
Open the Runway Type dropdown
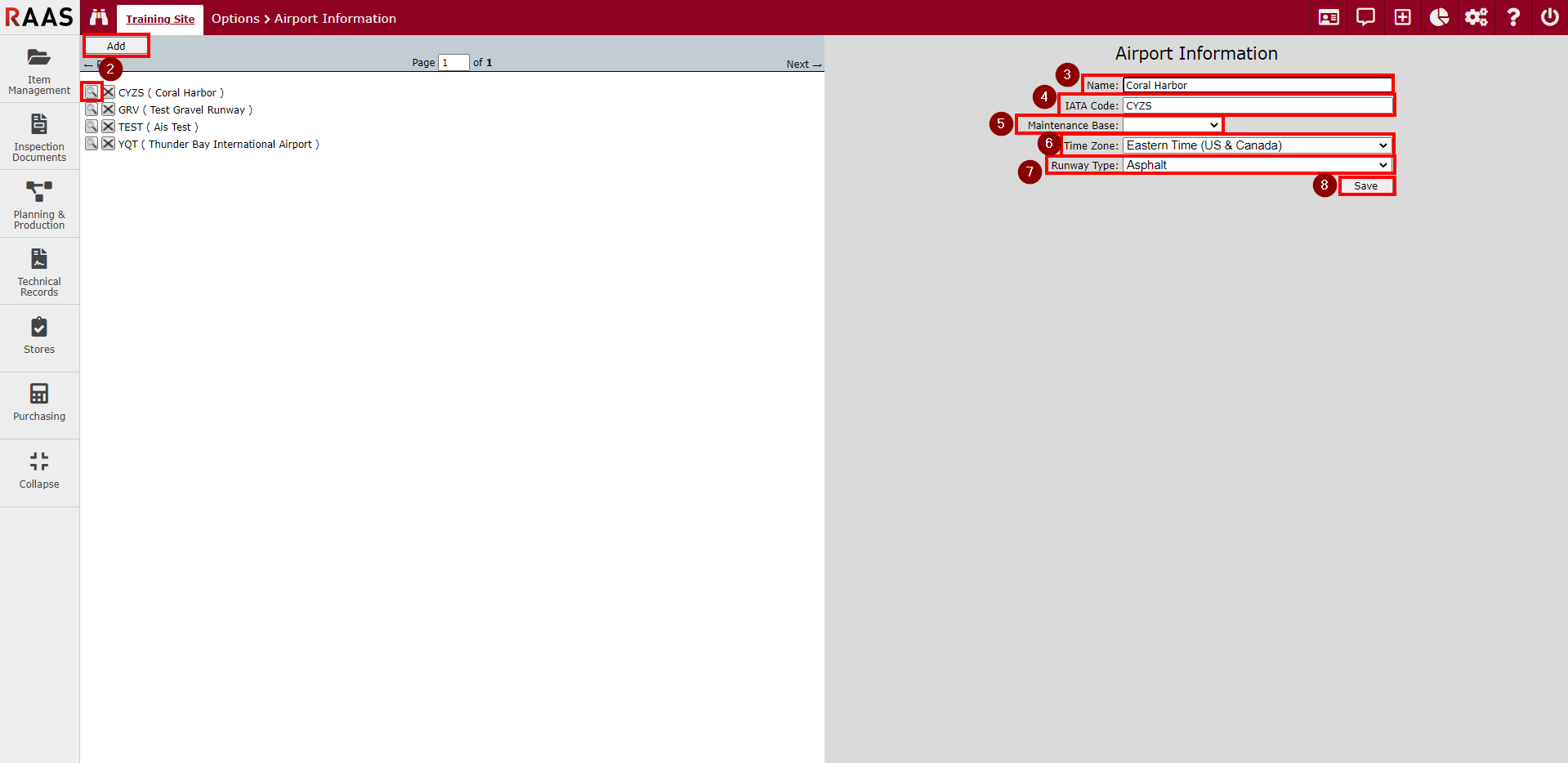(1257, 165)
